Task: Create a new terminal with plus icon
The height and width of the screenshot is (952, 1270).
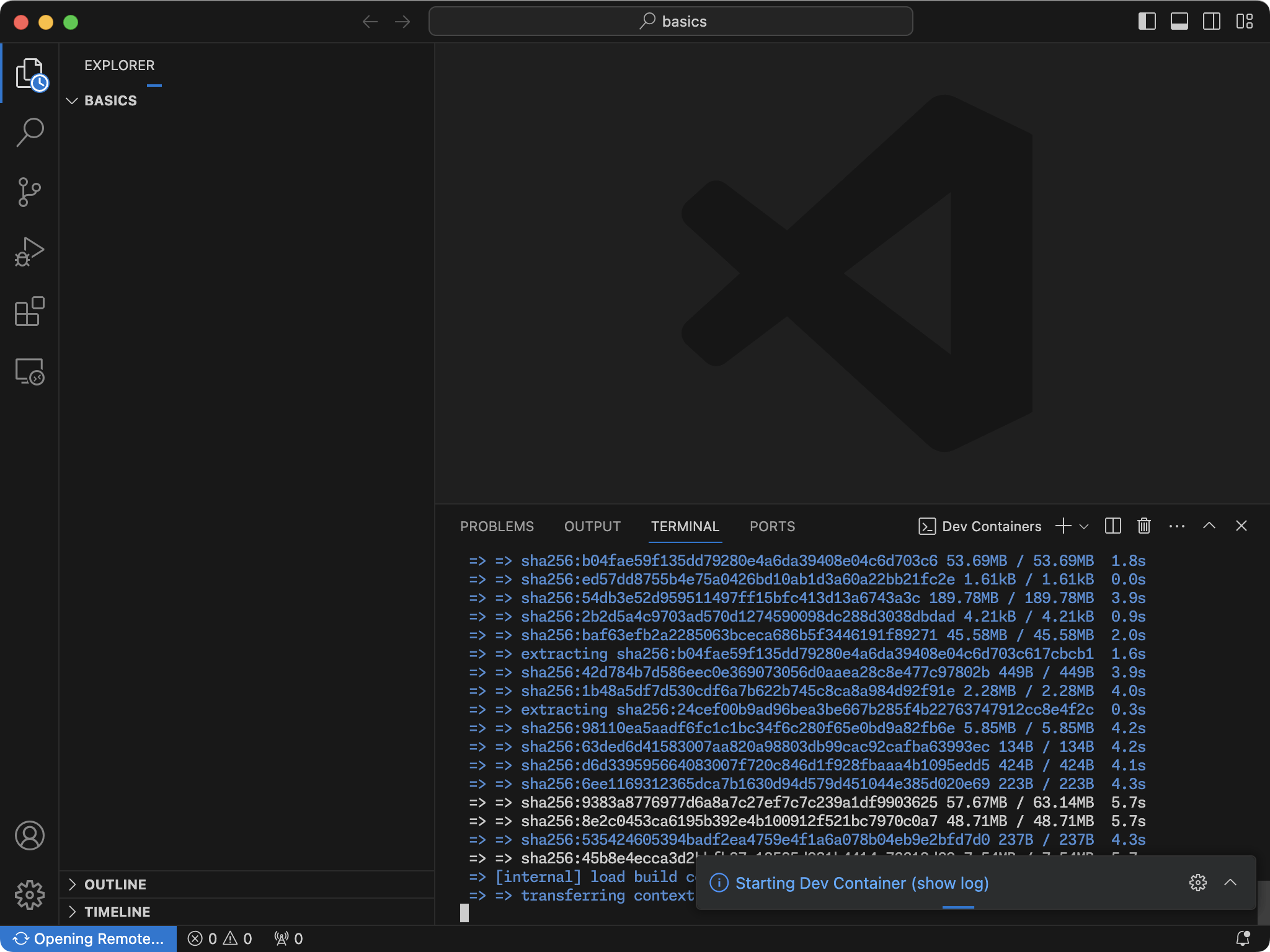Action: (1063, 526)
